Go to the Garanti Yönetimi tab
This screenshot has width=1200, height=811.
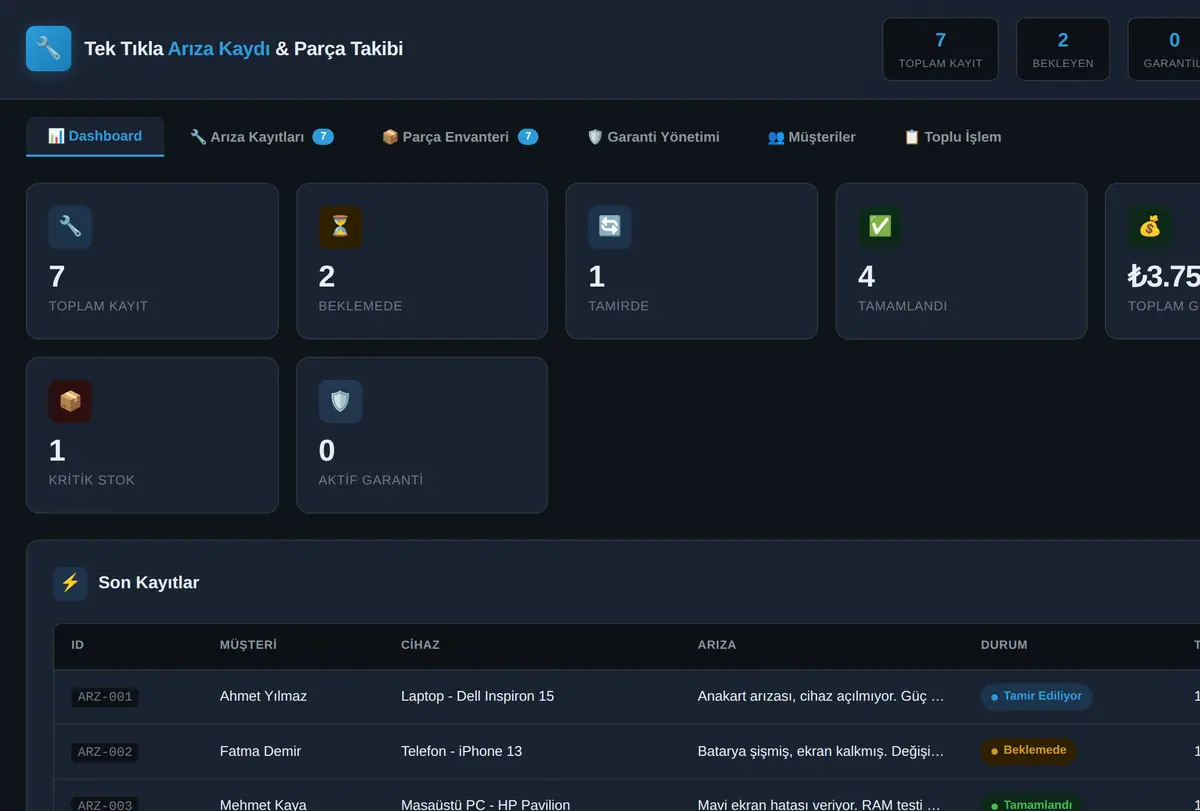[x=653, y=137]
